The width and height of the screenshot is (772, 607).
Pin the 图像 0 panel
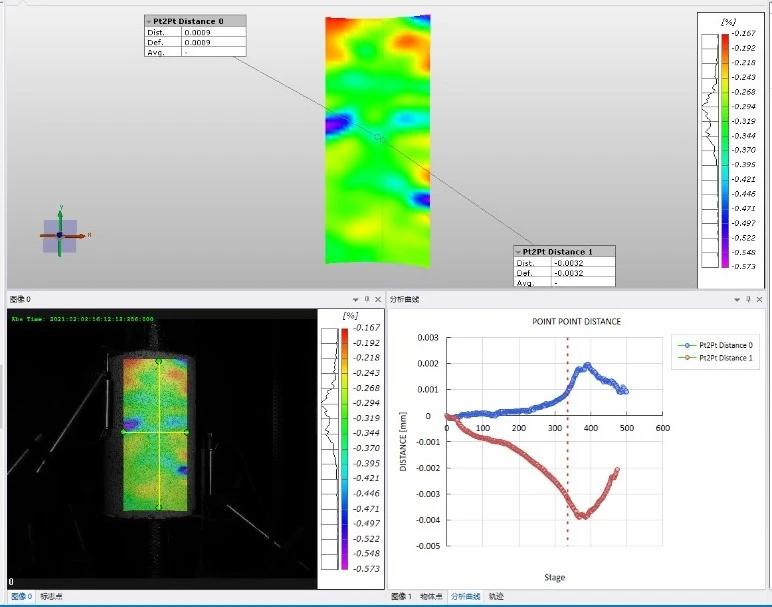pyautogui.click(x=367, y=299)
